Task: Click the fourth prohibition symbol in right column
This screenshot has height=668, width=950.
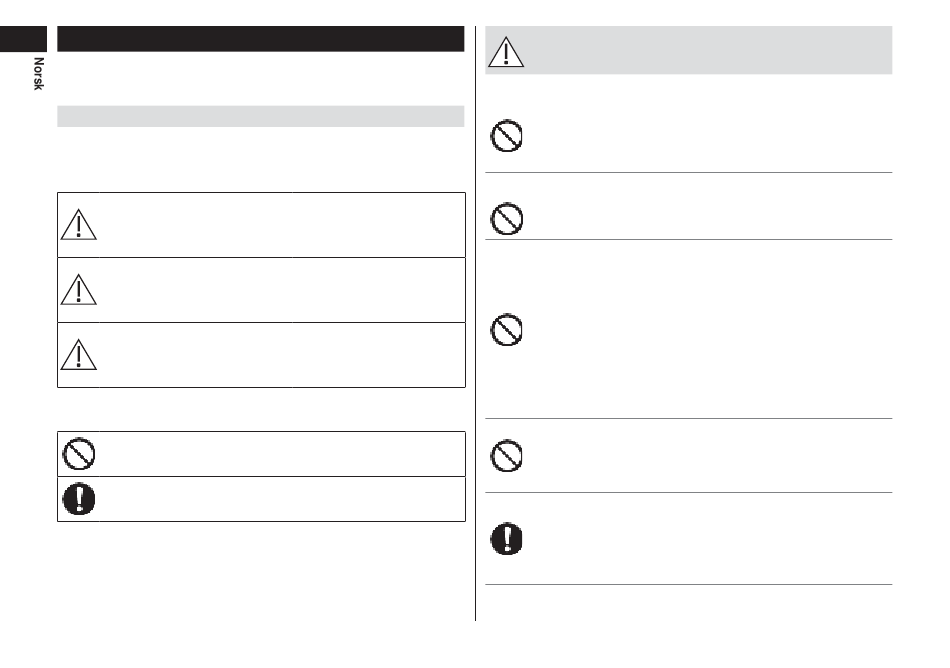Action: tap(507, 456)
